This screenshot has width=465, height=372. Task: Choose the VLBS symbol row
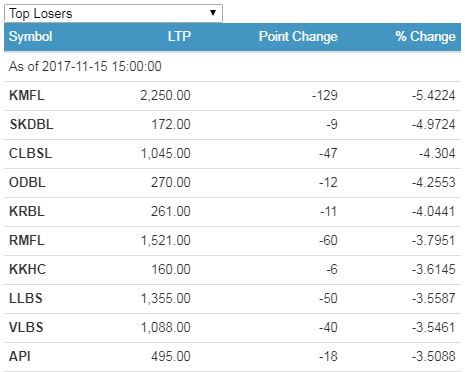click(x=233, y=327)
